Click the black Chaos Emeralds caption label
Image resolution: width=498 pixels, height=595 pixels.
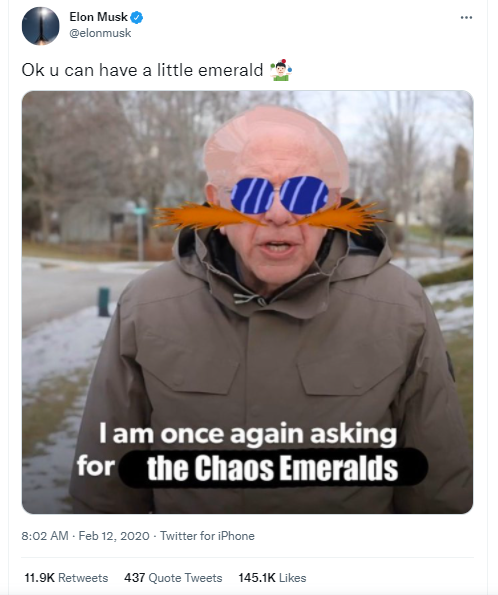pyautogui.click(x=273, y=468)
